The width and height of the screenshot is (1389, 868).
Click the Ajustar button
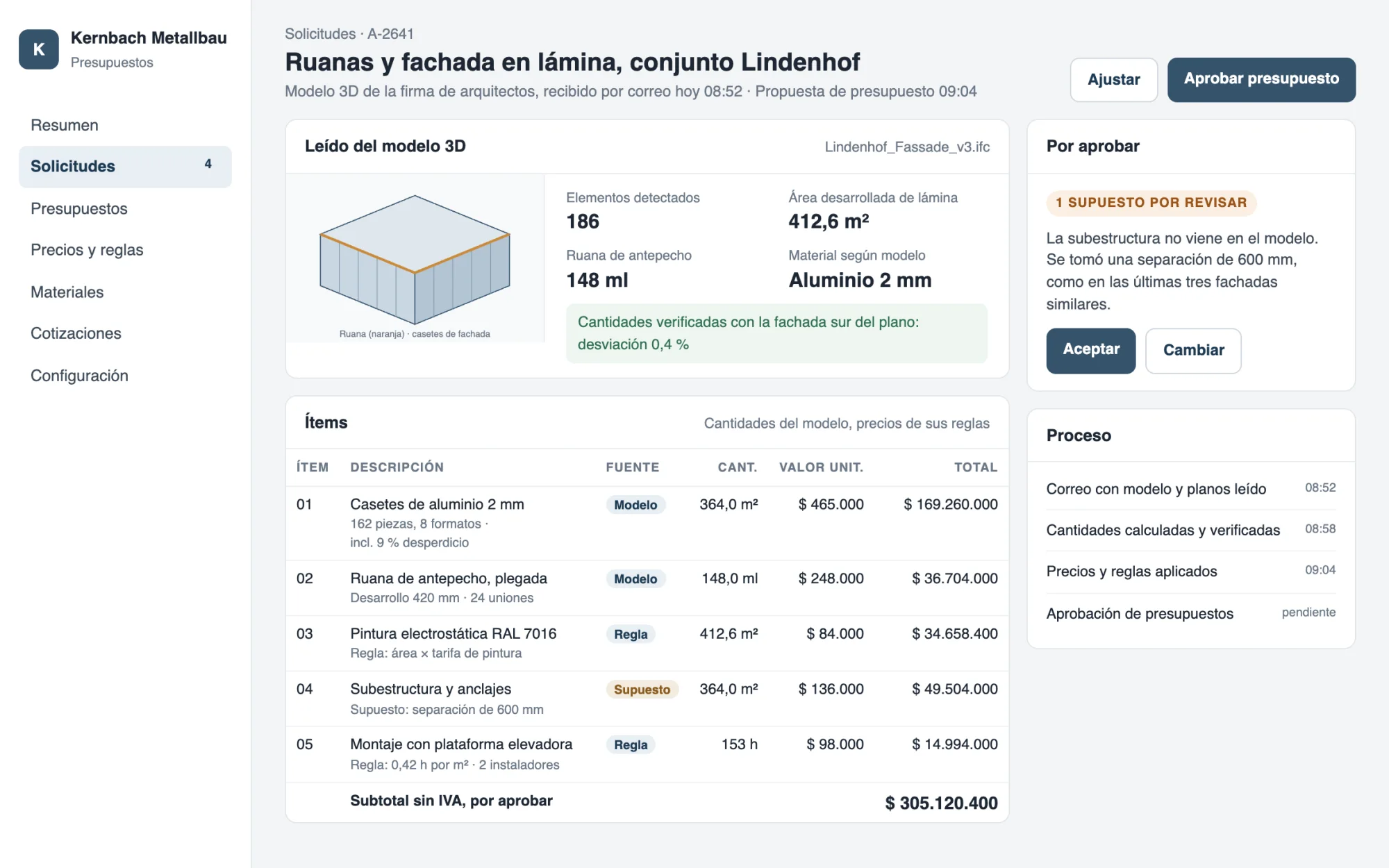pyautogui.click(x=1113, y=80)
